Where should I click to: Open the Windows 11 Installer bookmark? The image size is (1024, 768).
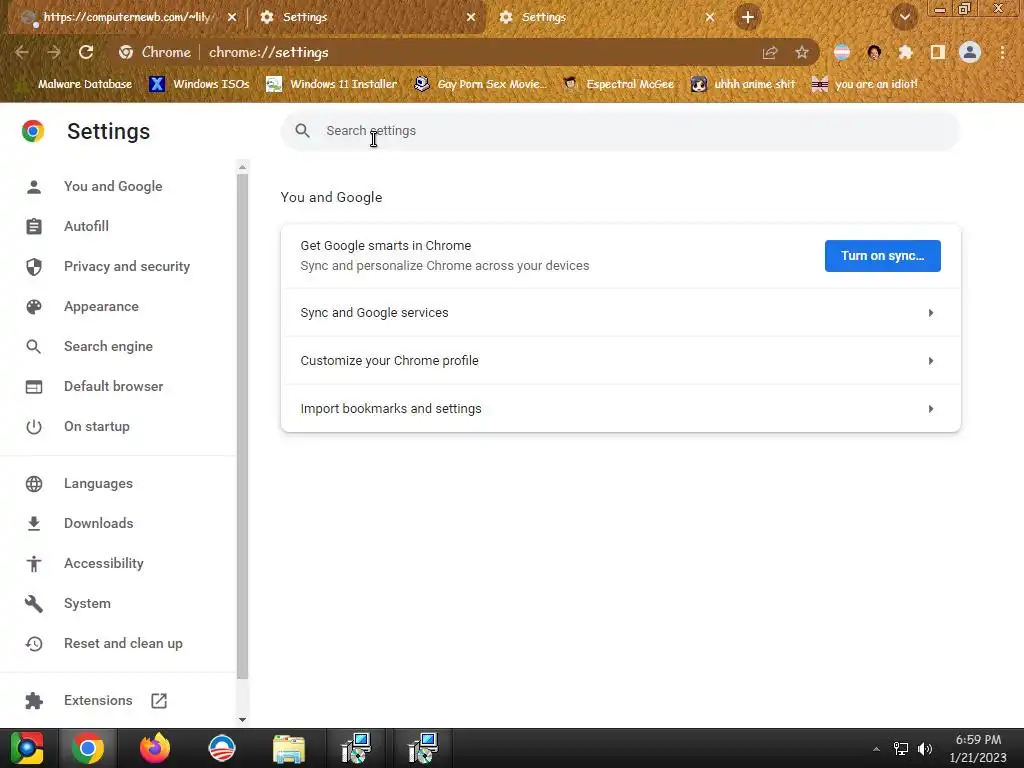click(x=332, y=84)
